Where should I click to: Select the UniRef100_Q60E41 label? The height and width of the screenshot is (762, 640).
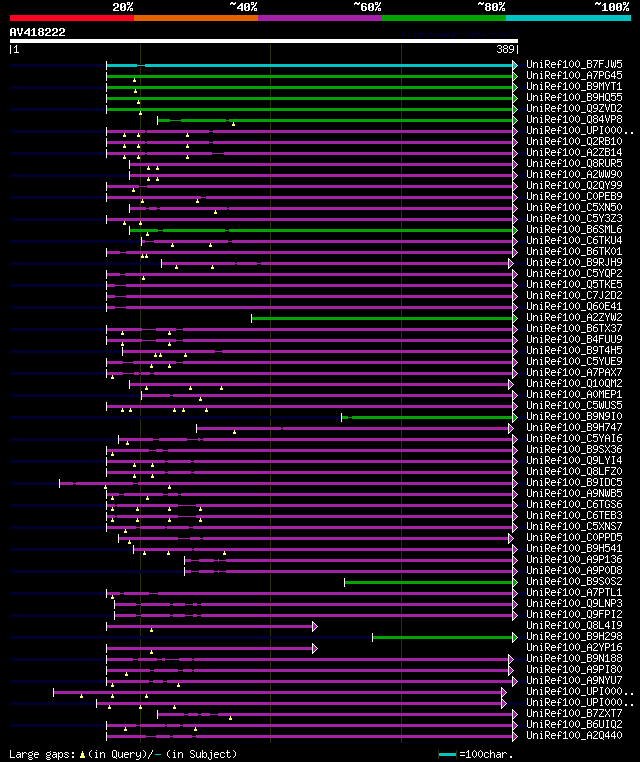tap(574, 306)
